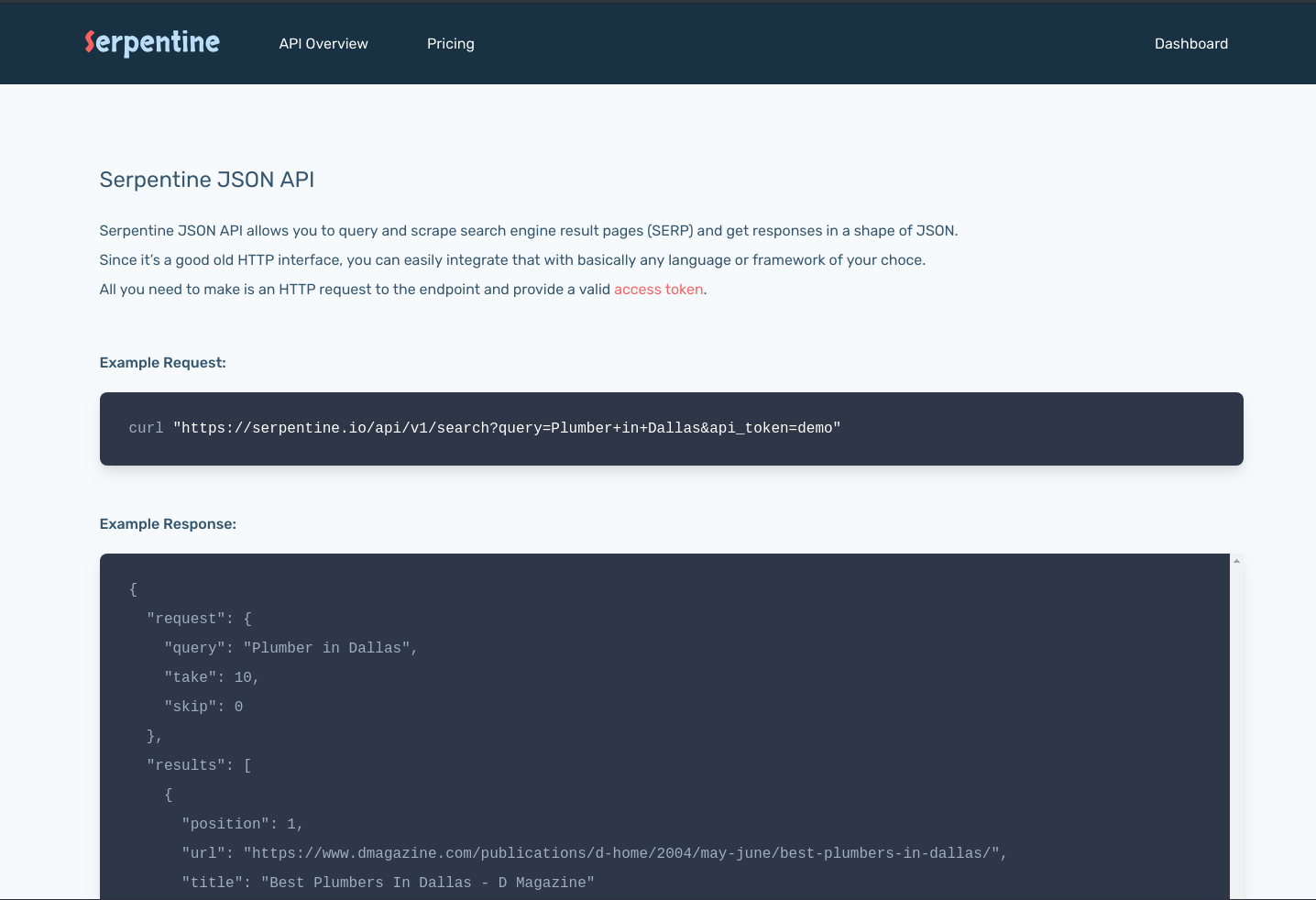Click the curl example request URL
The image size is (1316, 900).
507,428
